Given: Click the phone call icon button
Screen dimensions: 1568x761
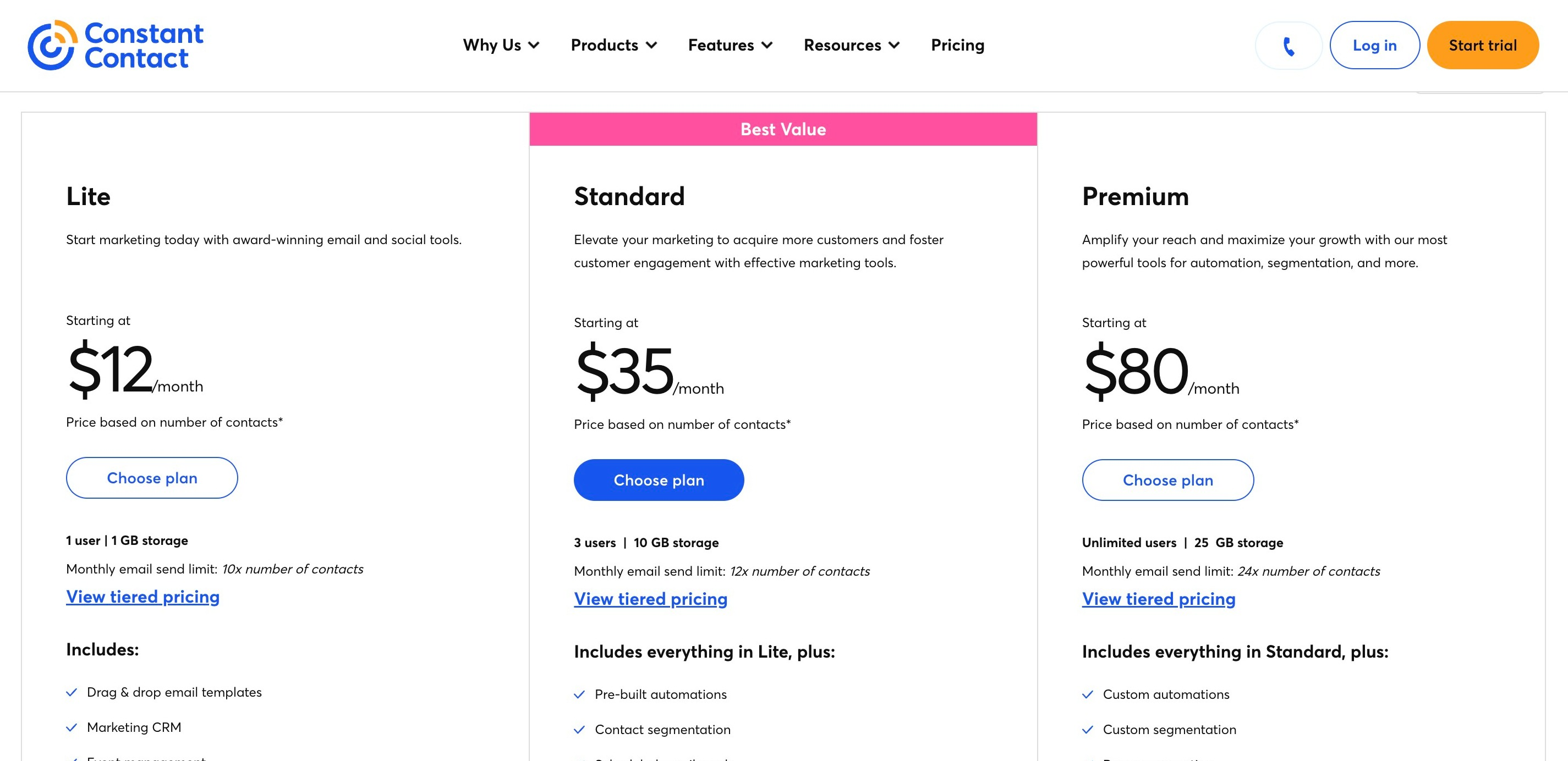Looking at the screenshot, I should coord(1288,45).
